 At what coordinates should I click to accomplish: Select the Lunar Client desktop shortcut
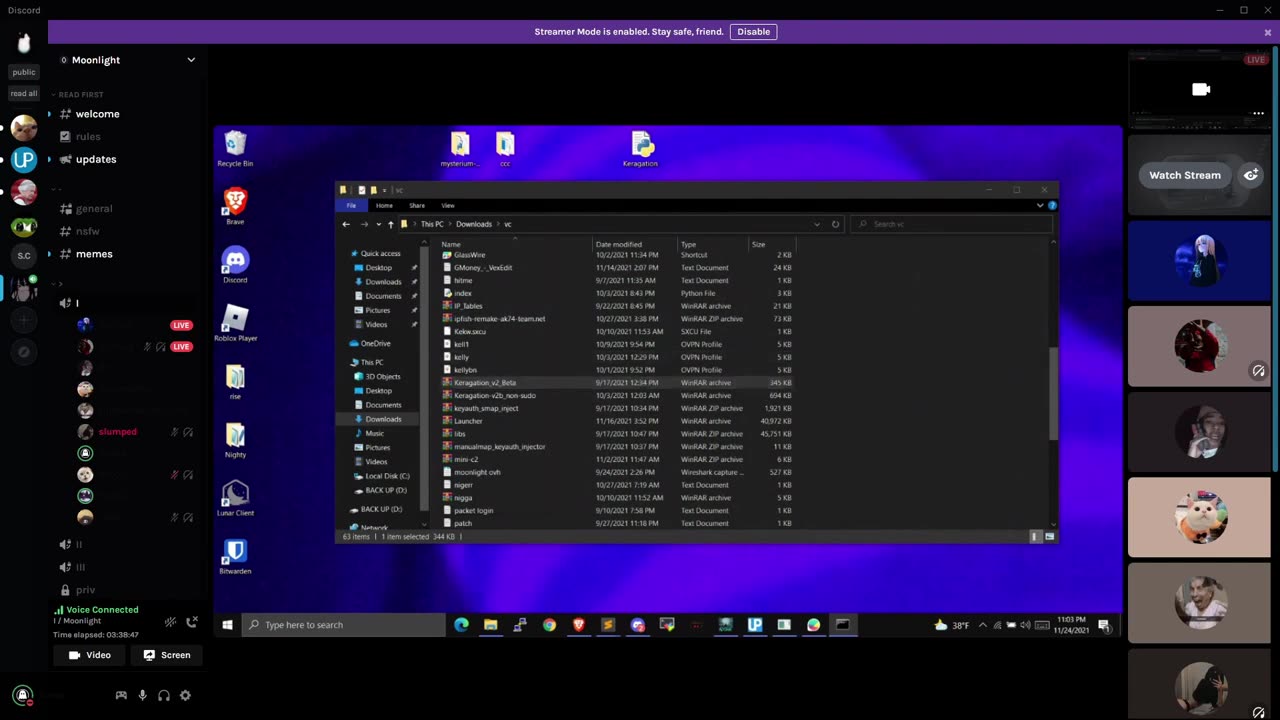[235, 498]
